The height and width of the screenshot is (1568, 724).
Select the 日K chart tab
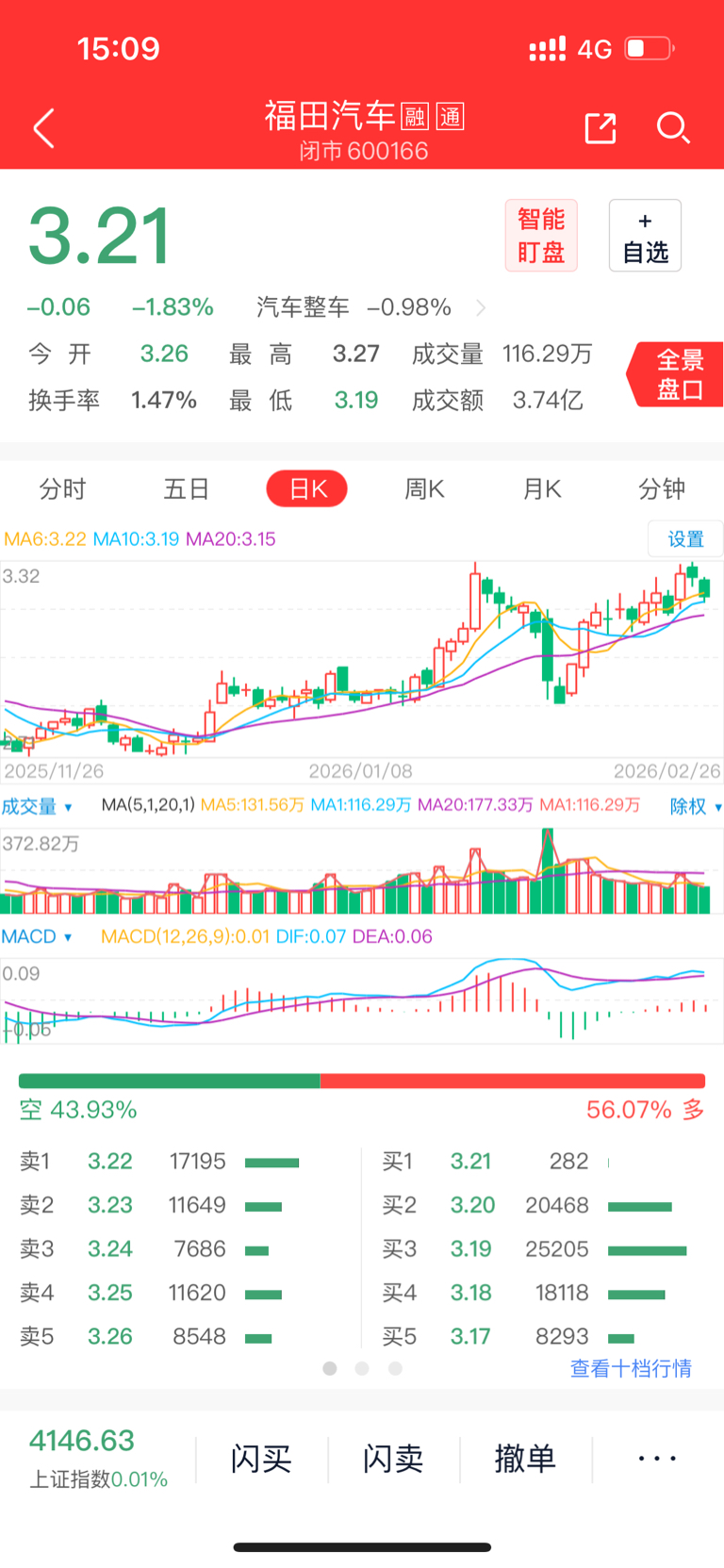point(307,488)
